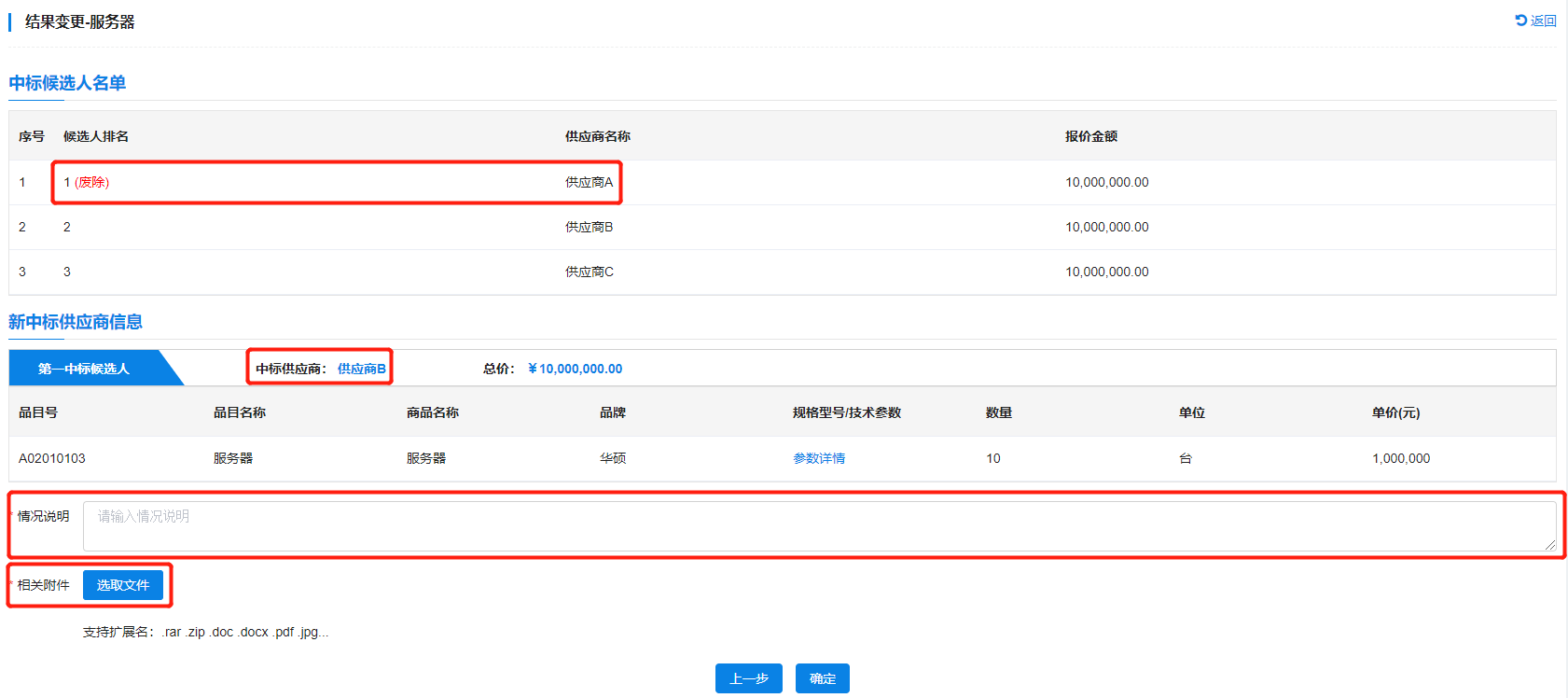The width and height of the screenshot is (1568, 698).
Task: Confirm with the 确定 button
Action: (x=822, y=678)
